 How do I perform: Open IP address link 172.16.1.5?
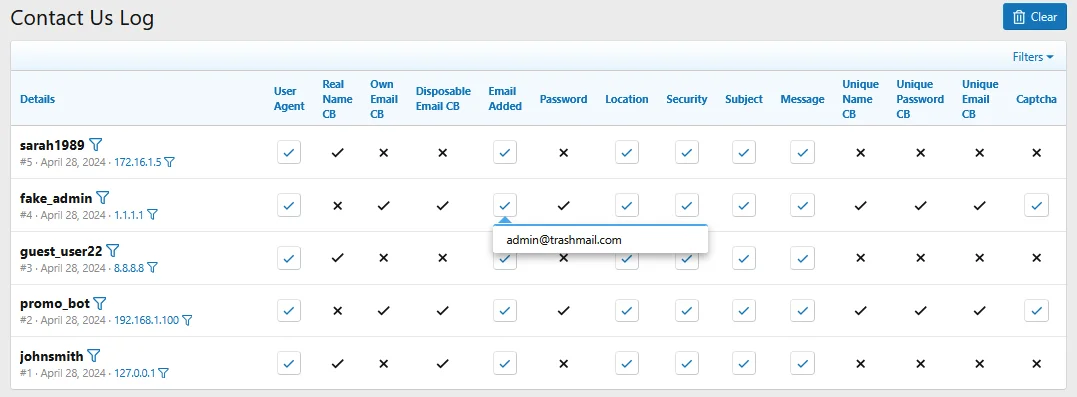(138, 163)
